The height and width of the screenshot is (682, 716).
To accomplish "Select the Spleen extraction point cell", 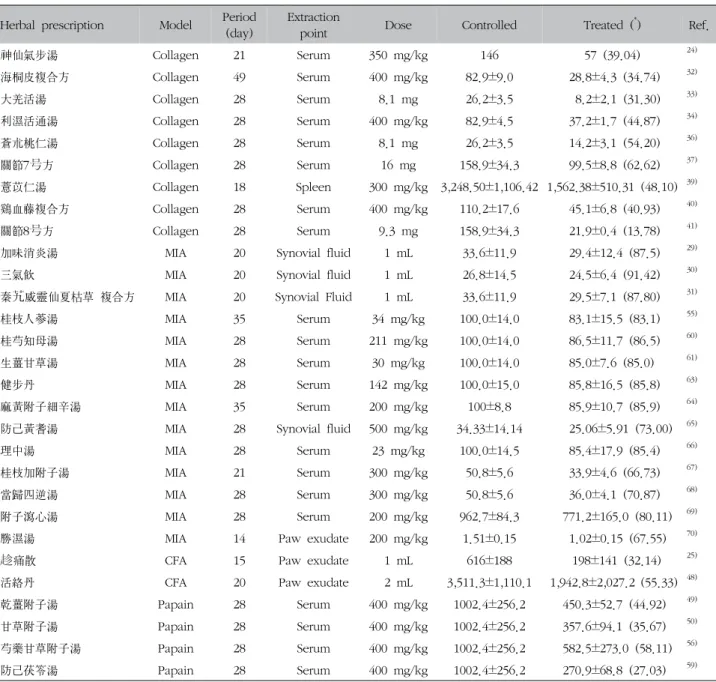I will pyautogui.click(x=313, y=187).
